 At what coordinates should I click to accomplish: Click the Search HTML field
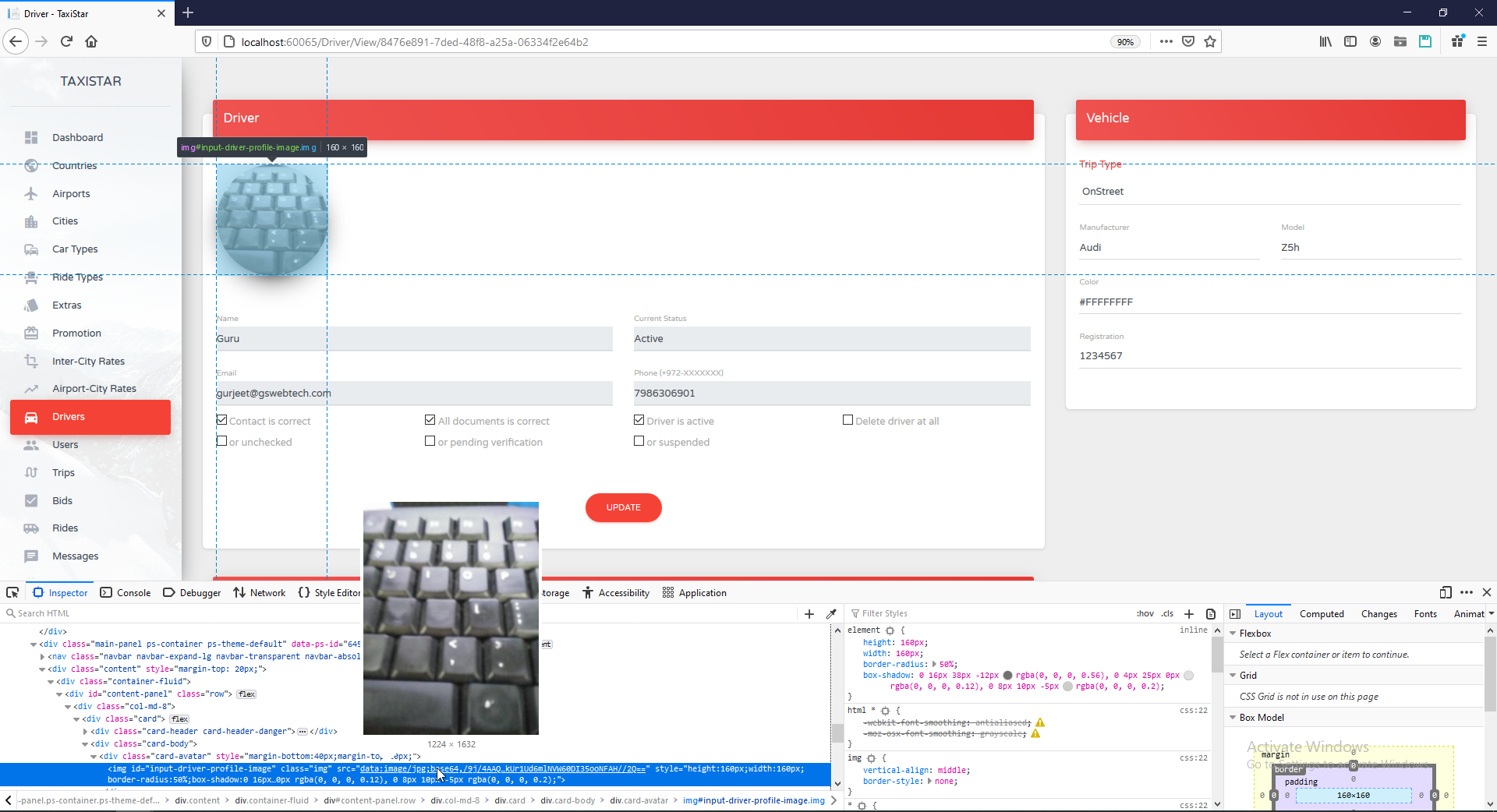[398, 614]
